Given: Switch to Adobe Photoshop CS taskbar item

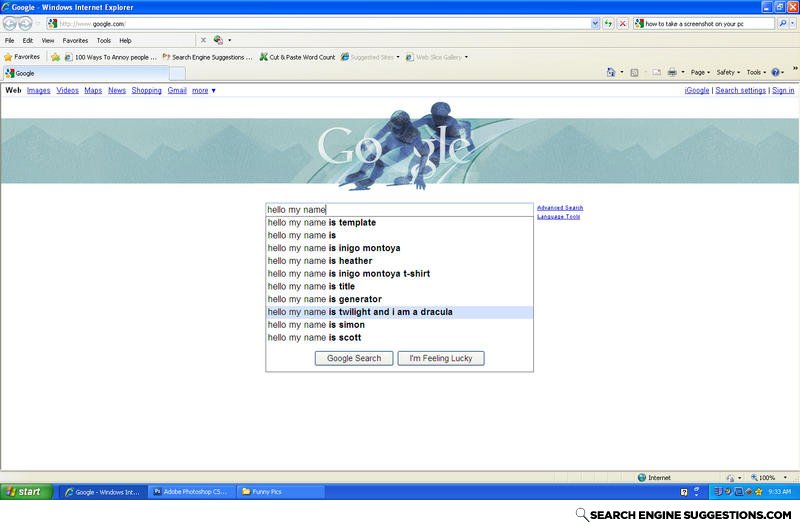Looking at the screenshot, I should coord(192,492).
